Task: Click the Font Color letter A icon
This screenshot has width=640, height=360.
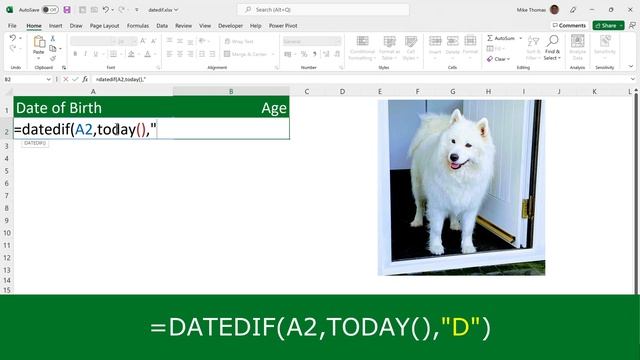Action: click(x=147, y=54)
